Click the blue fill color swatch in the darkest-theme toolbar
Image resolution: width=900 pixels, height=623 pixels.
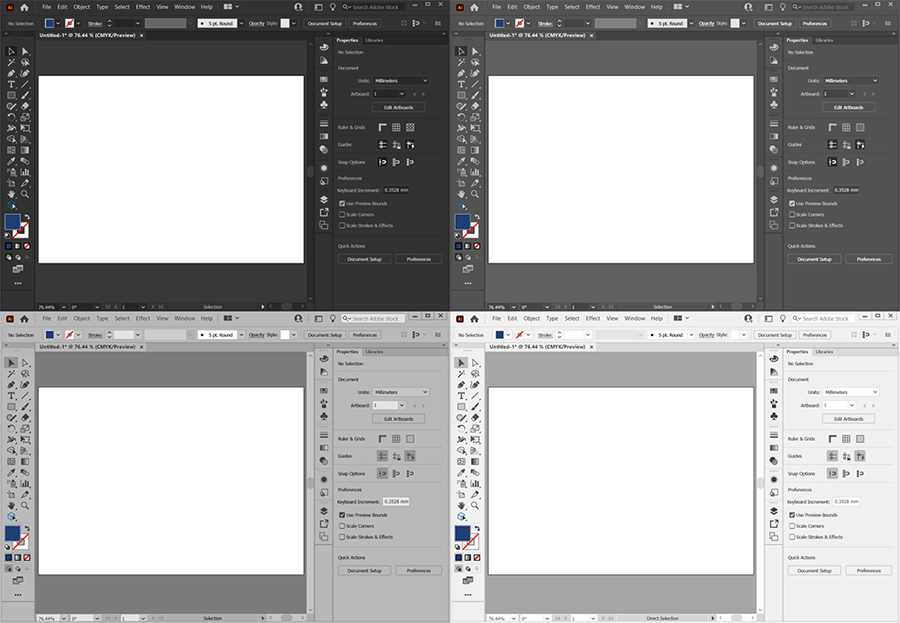13,221
